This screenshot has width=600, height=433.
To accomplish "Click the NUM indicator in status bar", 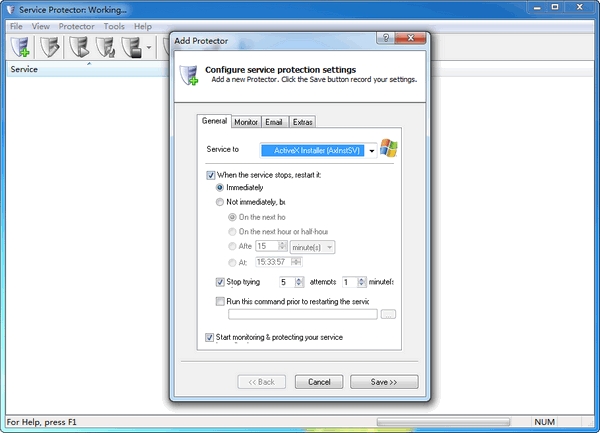I will (x=545, y=422).
